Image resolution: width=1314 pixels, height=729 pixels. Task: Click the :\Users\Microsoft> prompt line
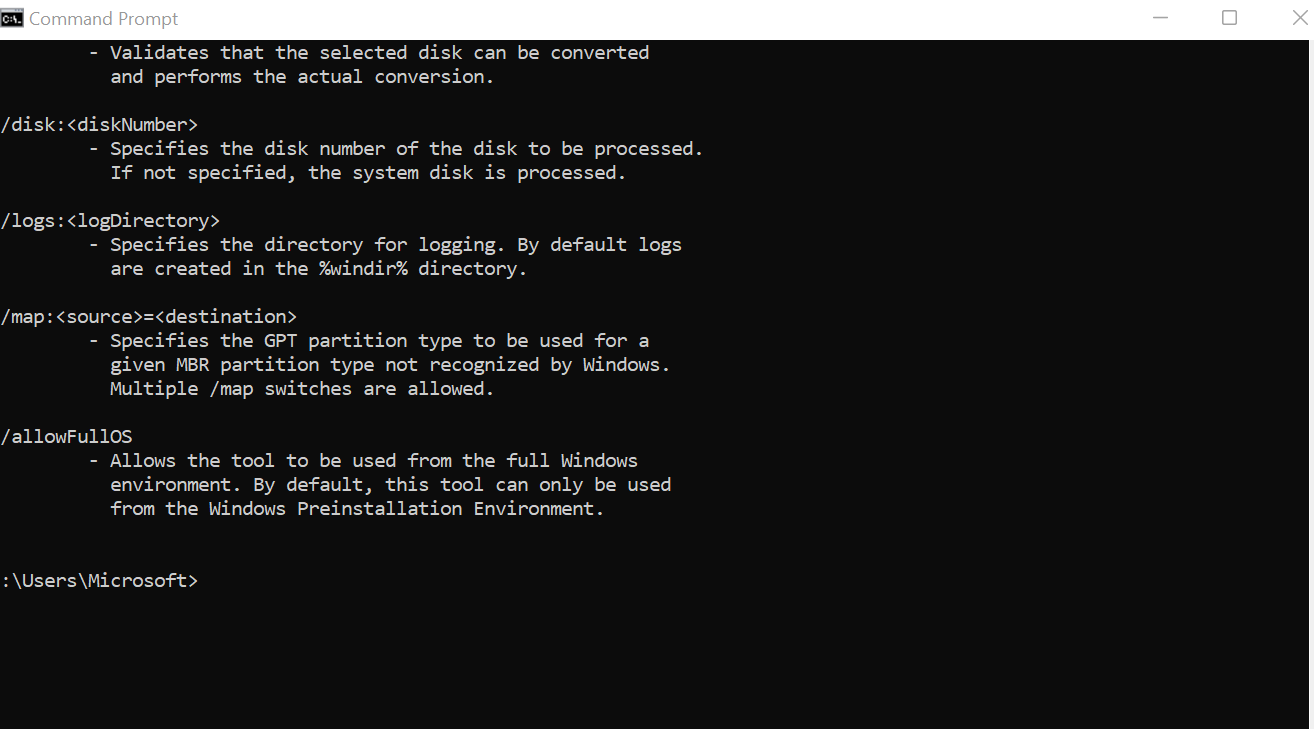pyautogui.click(x=100, y=581)
